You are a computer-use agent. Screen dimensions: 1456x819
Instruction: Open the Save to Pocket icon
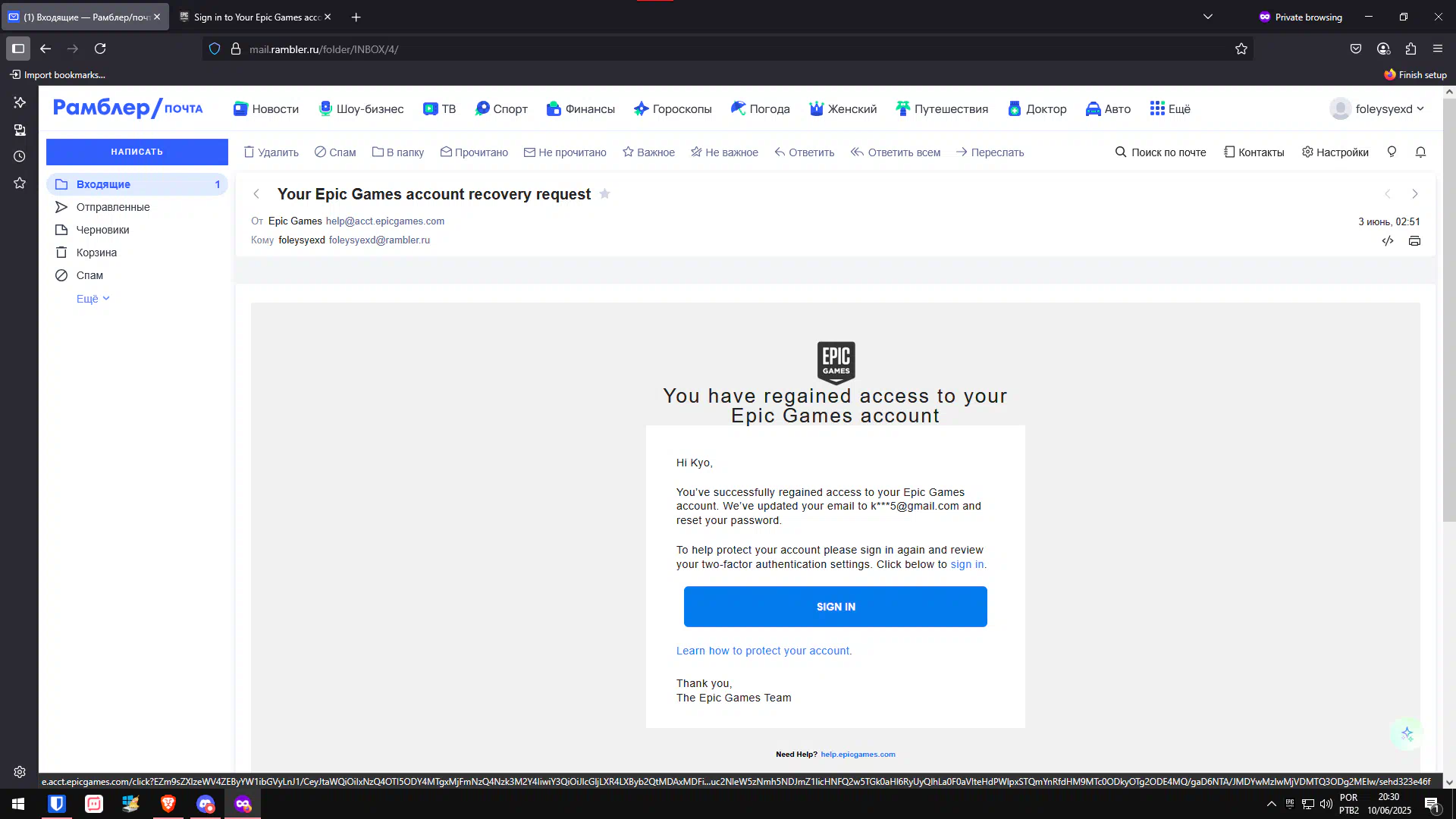(x=1356, y=49)
